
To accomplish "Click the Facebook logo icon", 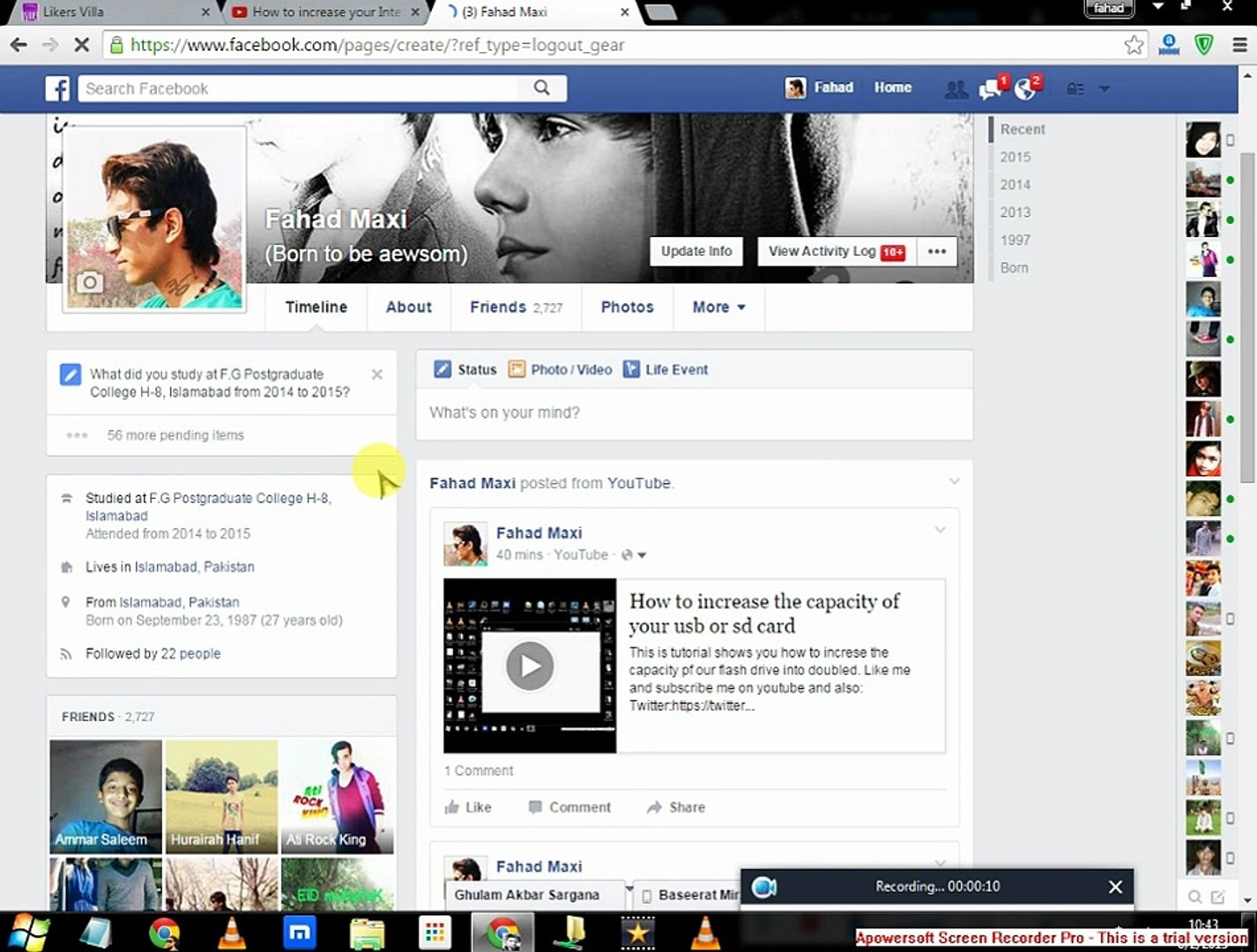I will click(57, 88).
